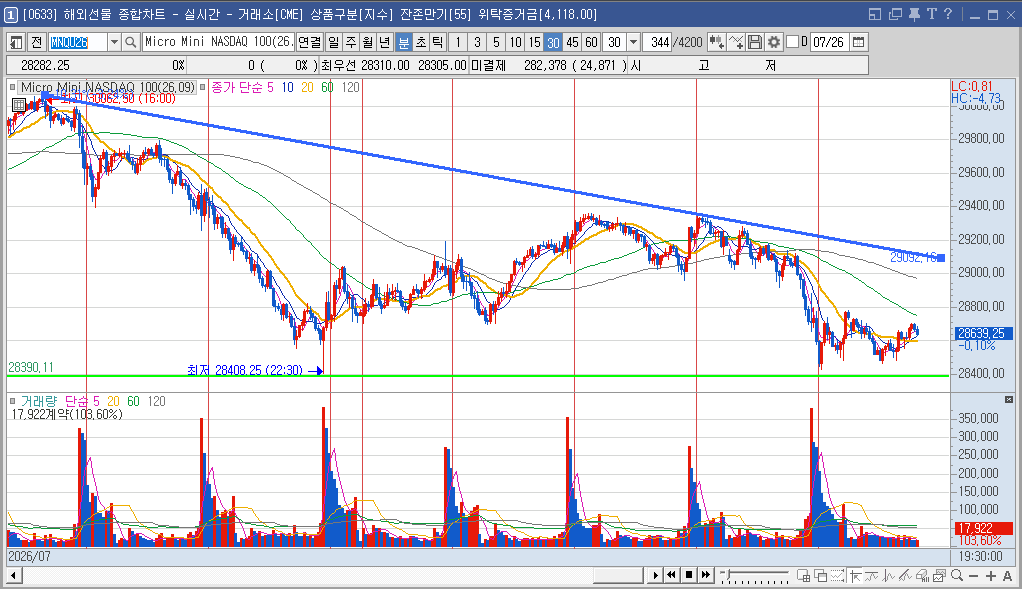This screenshot has height=589, width=1022.
Task: Toggle the left panel icon in toolbar
Action: 16,42
